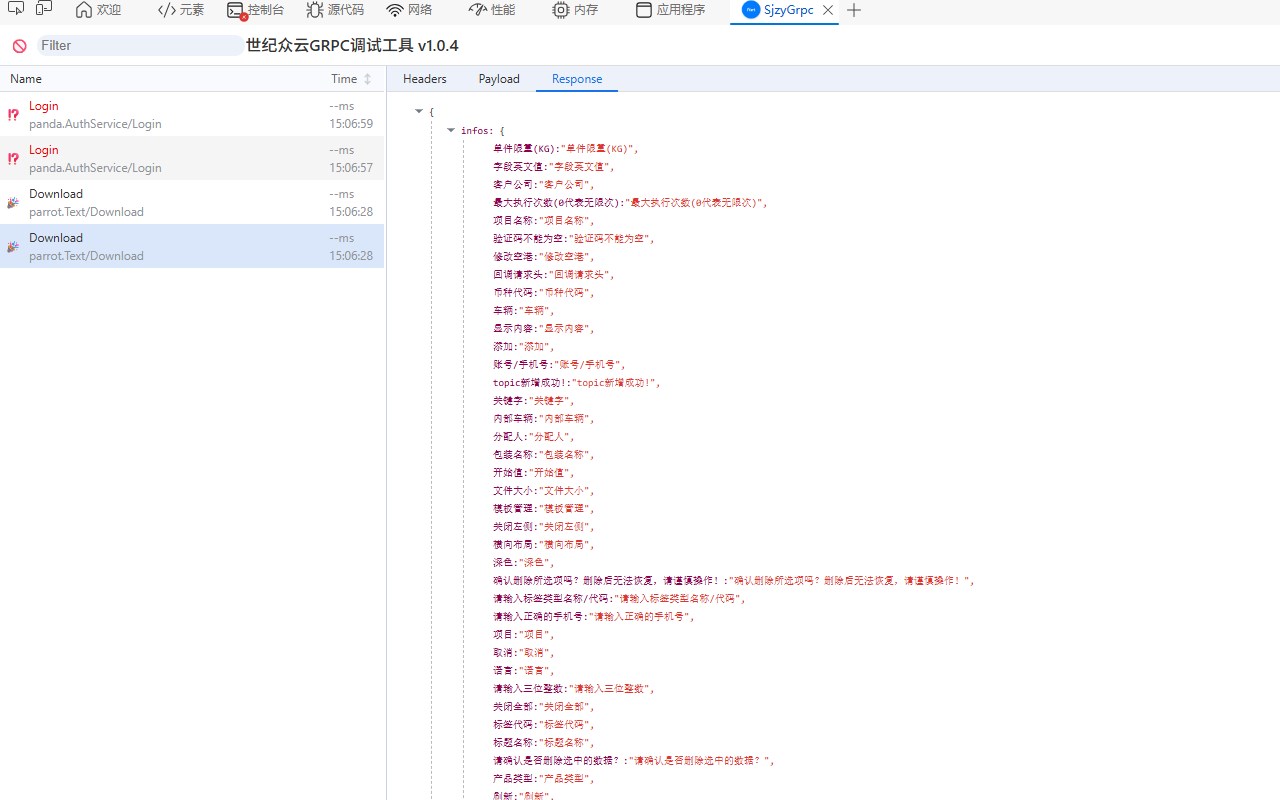Click the 验证码不能为空 entry
1280x800 pixels.
pyautogui.click(x=574, y=239)
